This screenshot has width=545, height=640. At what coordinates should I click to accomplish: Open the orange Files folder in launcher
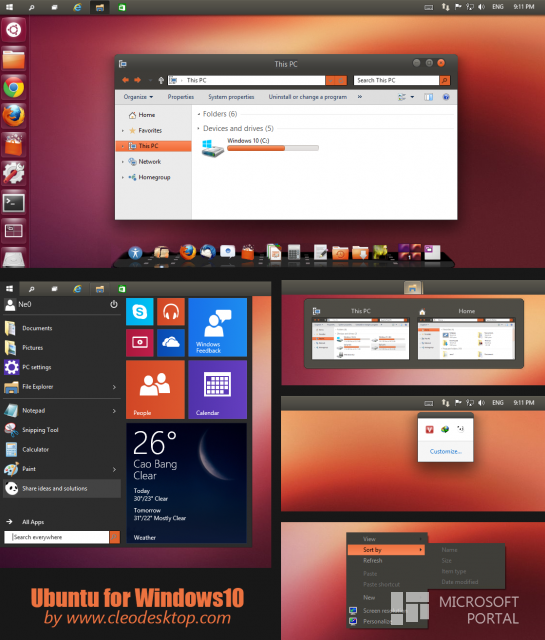click(x=13, y=59)
